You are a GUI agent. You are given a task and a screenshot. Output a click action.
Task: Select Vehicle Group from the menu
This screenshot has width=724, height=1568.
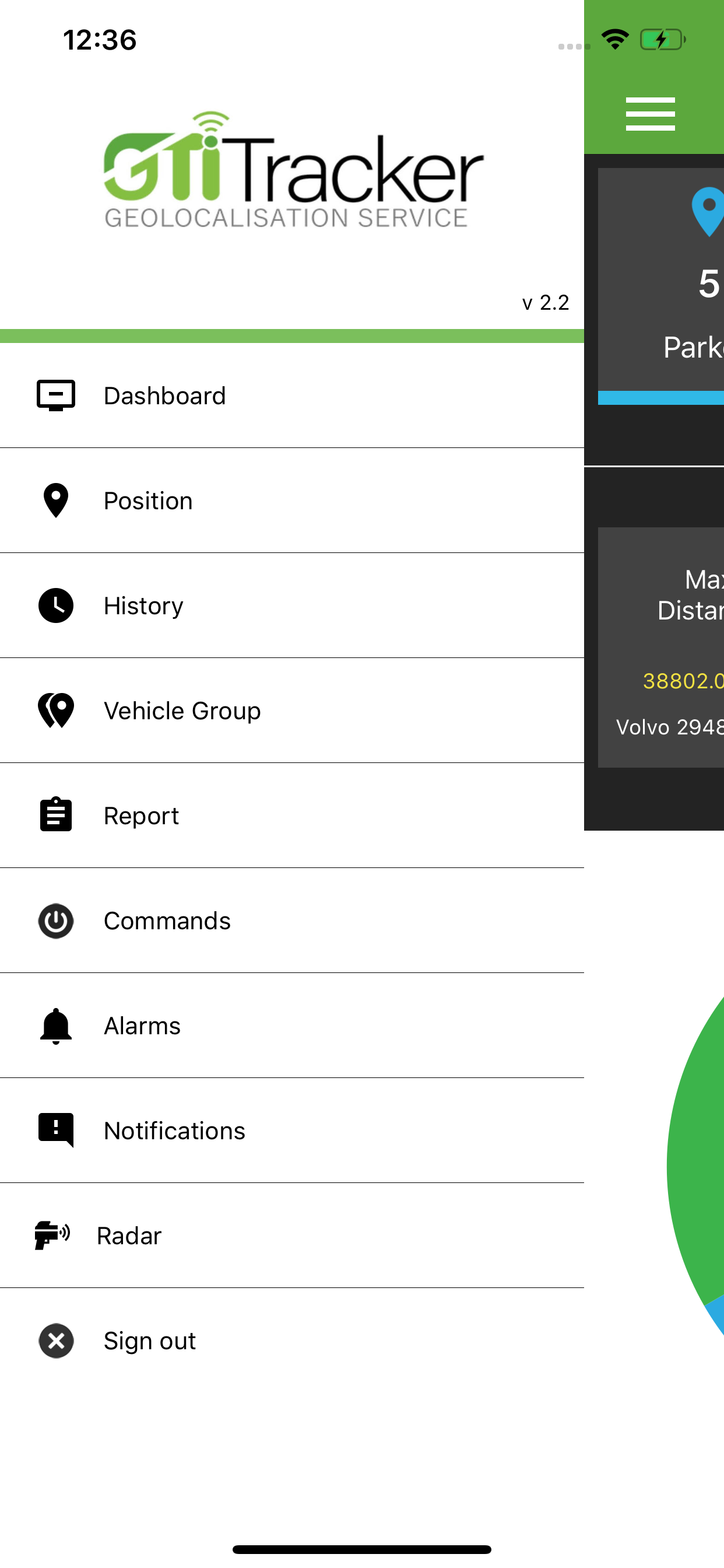tap(292, 710)
